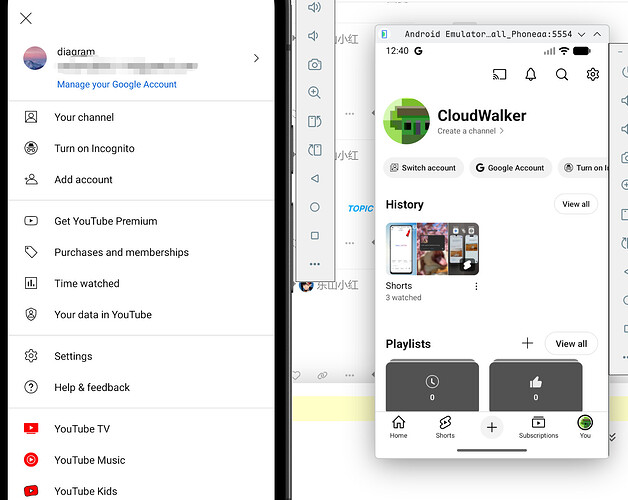628x500 pixels.
Task: Tap the search magnifier icon
Action: (x=562, y=75)
